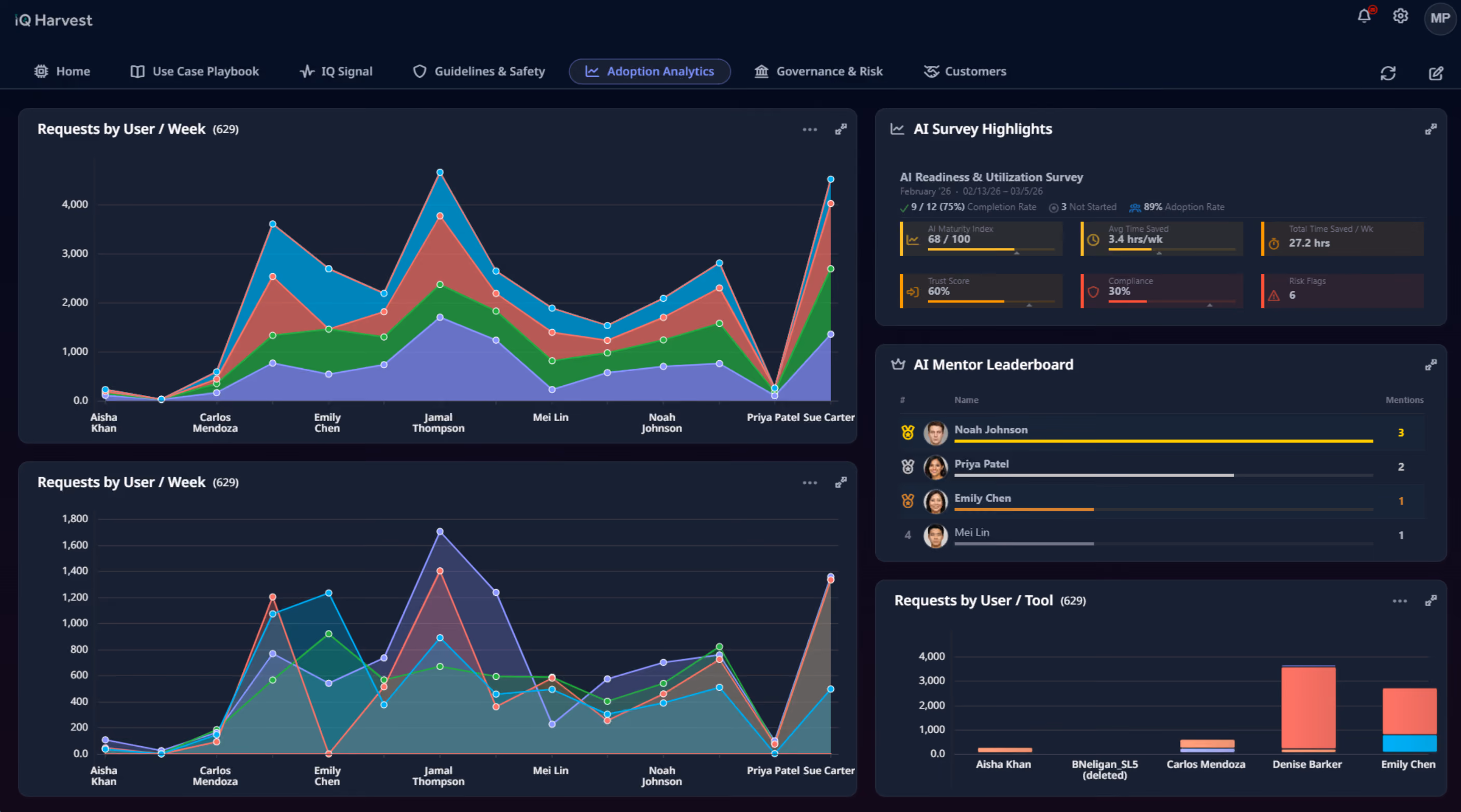Click Priya Patel's silver medal icon
This screenshot has height=812, width=1461.
(908, 467)
